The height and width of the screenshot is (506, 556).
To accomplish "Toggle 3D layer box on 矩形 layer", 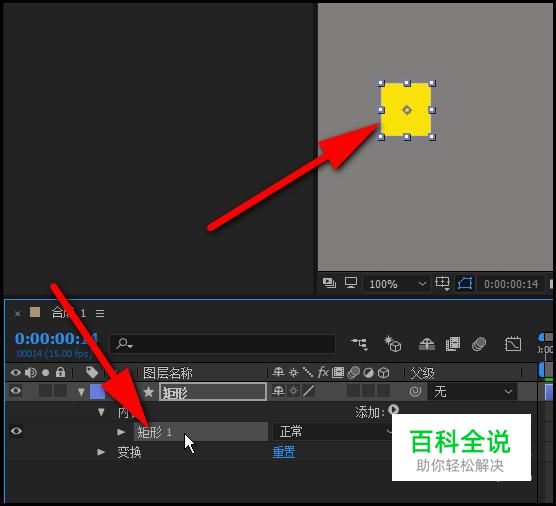I will (x=383, y=391).
